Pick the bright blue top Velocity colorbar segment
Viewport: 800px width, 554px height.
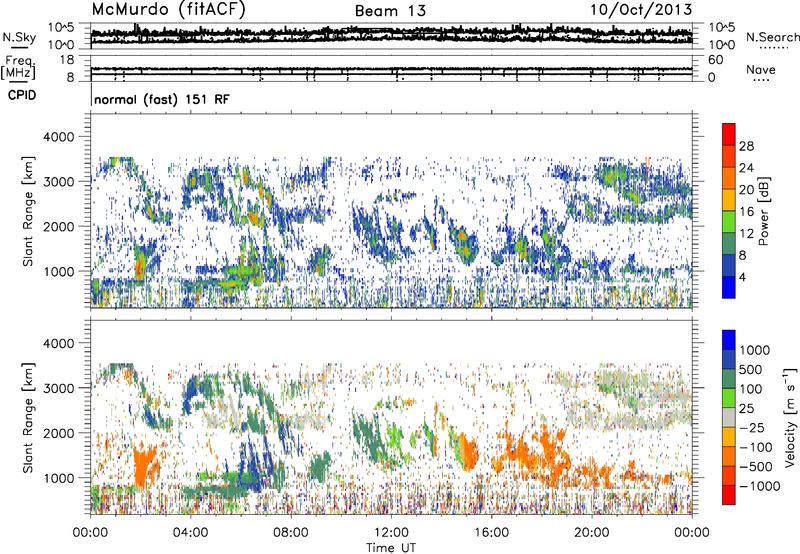(729, 340)
